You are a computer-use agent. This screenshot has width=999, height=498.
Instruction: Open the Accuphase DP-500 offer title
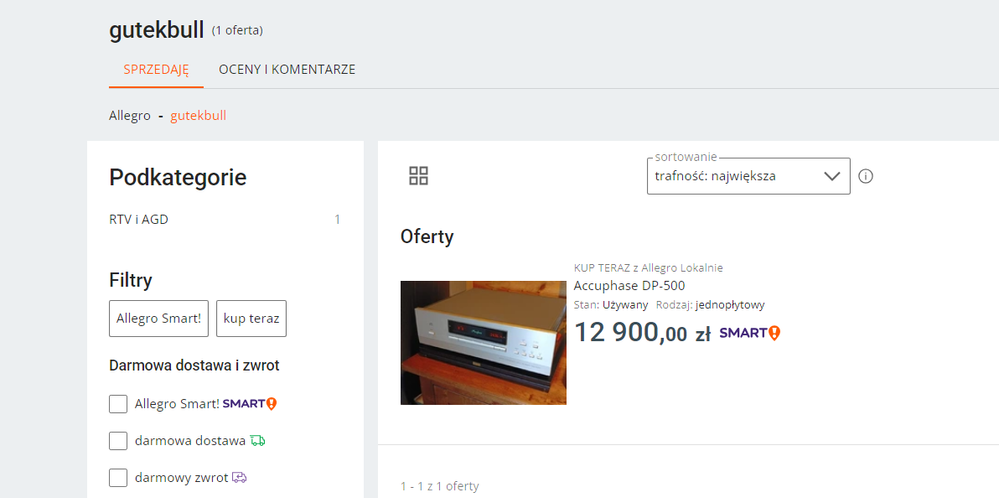coord(629,286)
